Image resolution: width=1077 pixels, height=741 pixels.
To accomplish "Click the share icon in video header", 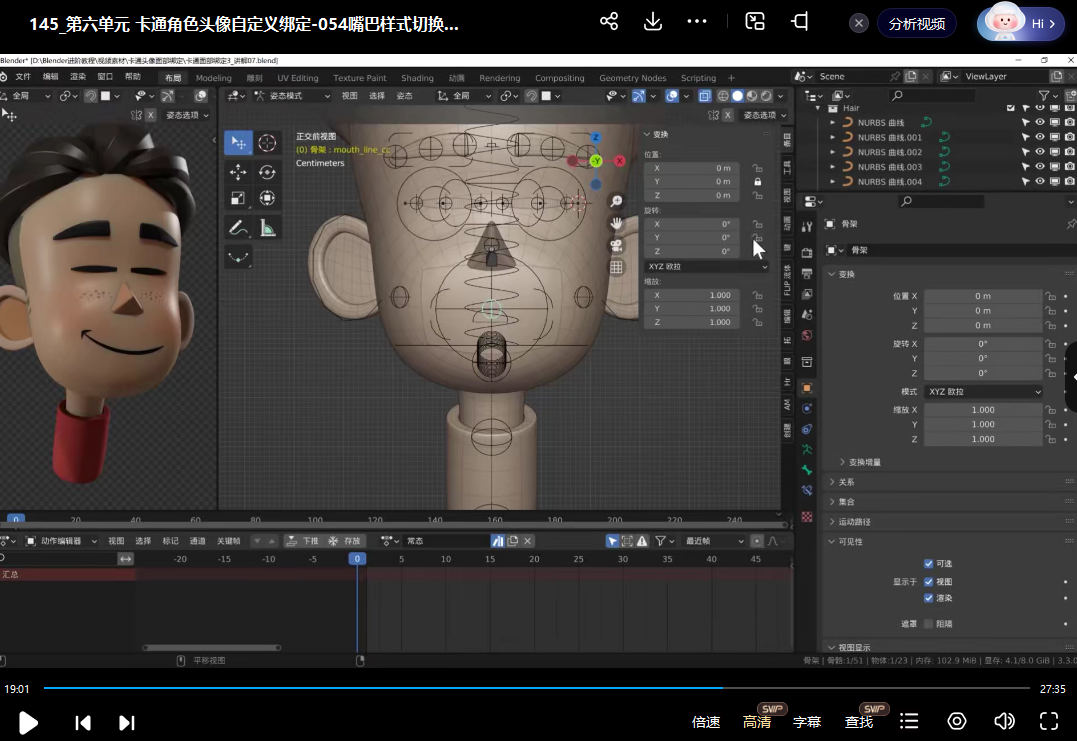I will point(608,22).
